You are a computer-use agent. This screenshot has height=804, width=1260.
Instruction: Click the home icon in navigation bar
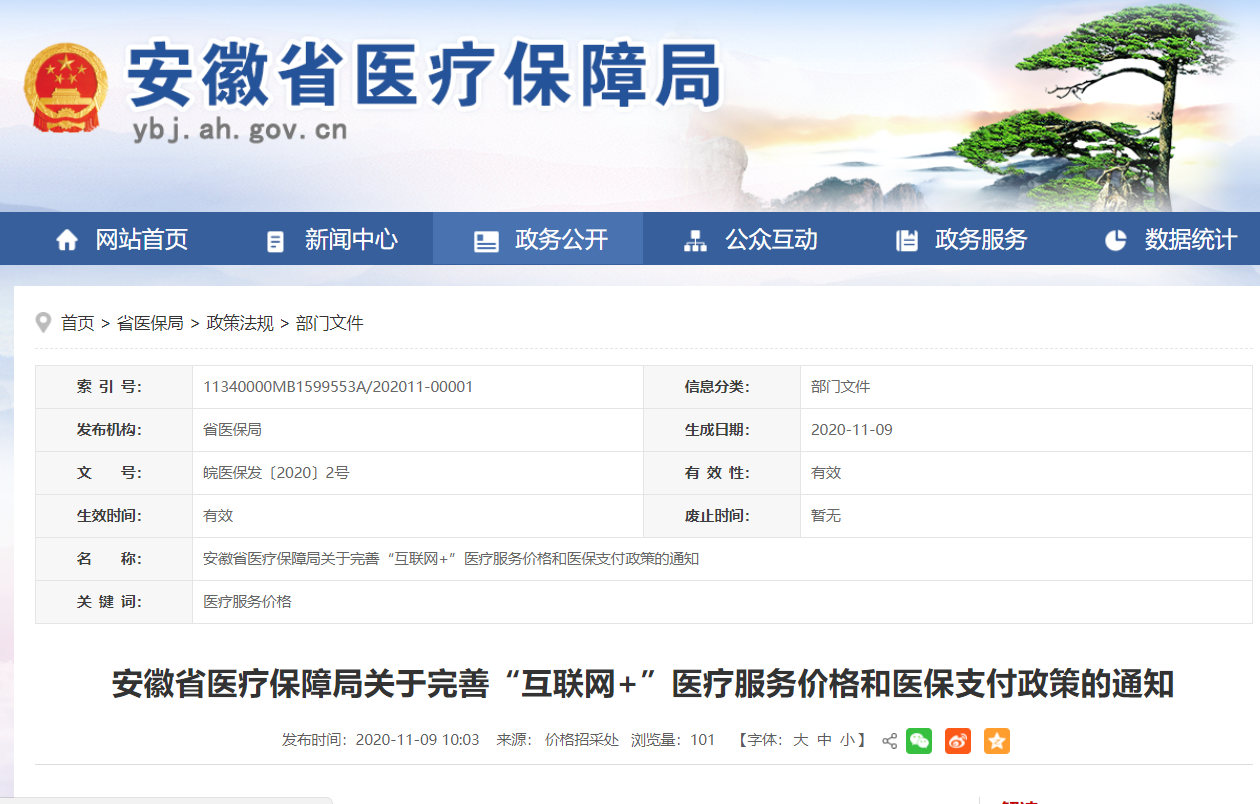[67, 240]
